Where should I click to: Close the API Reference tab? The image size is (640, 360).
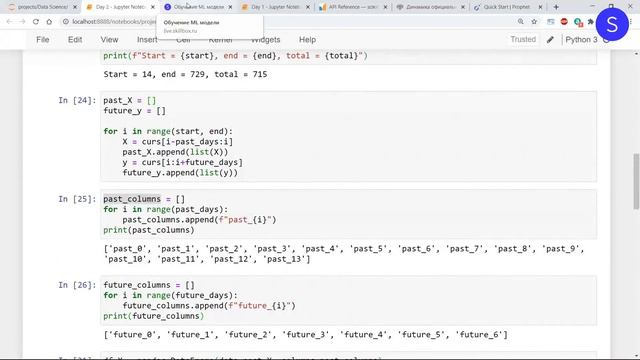[385, 7]
